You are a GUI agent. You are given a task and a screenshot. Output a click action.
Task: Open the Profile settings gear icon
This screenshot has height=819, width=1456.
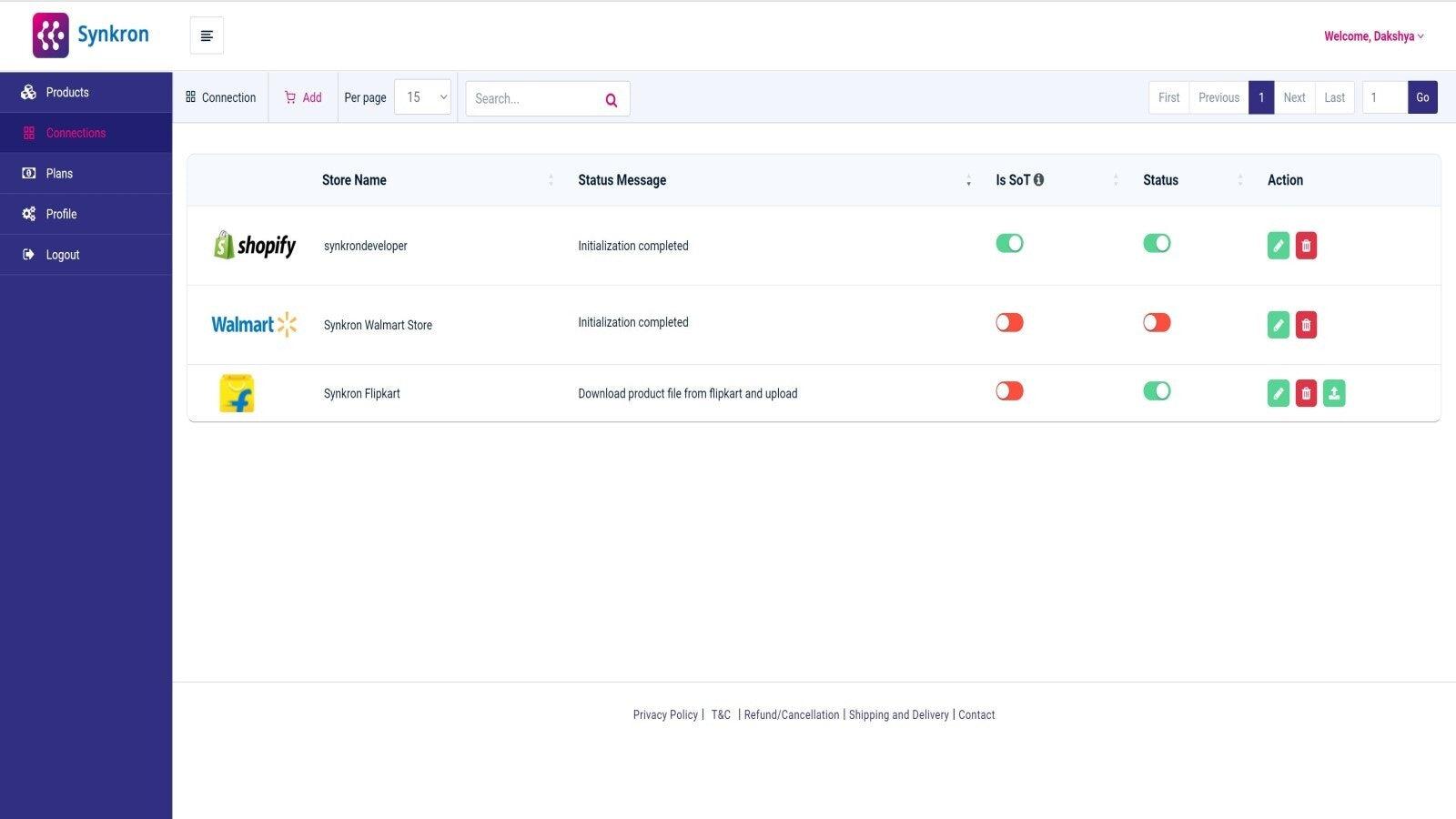tap(28, 214)
